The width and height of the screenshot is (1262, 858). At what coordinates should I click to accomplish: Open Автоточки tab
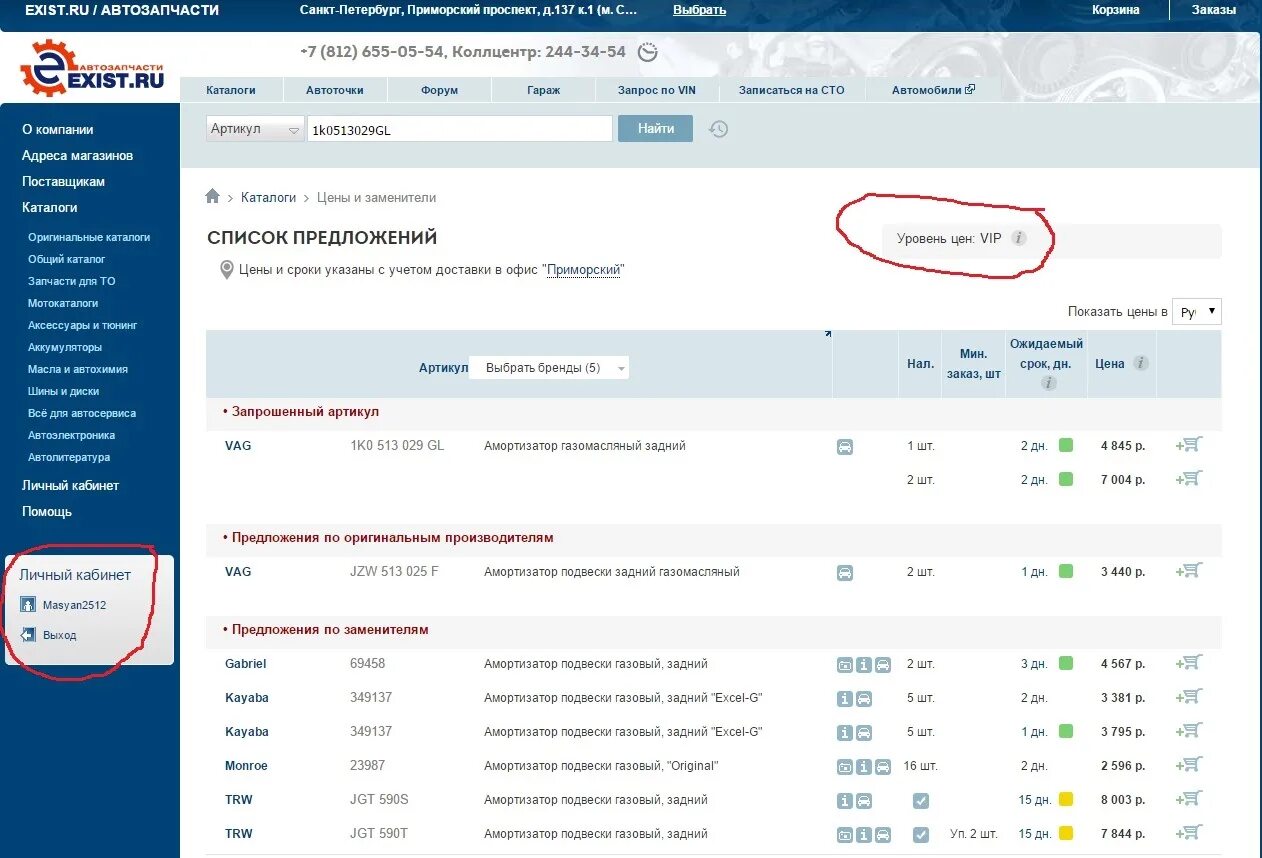pos(335,90)
